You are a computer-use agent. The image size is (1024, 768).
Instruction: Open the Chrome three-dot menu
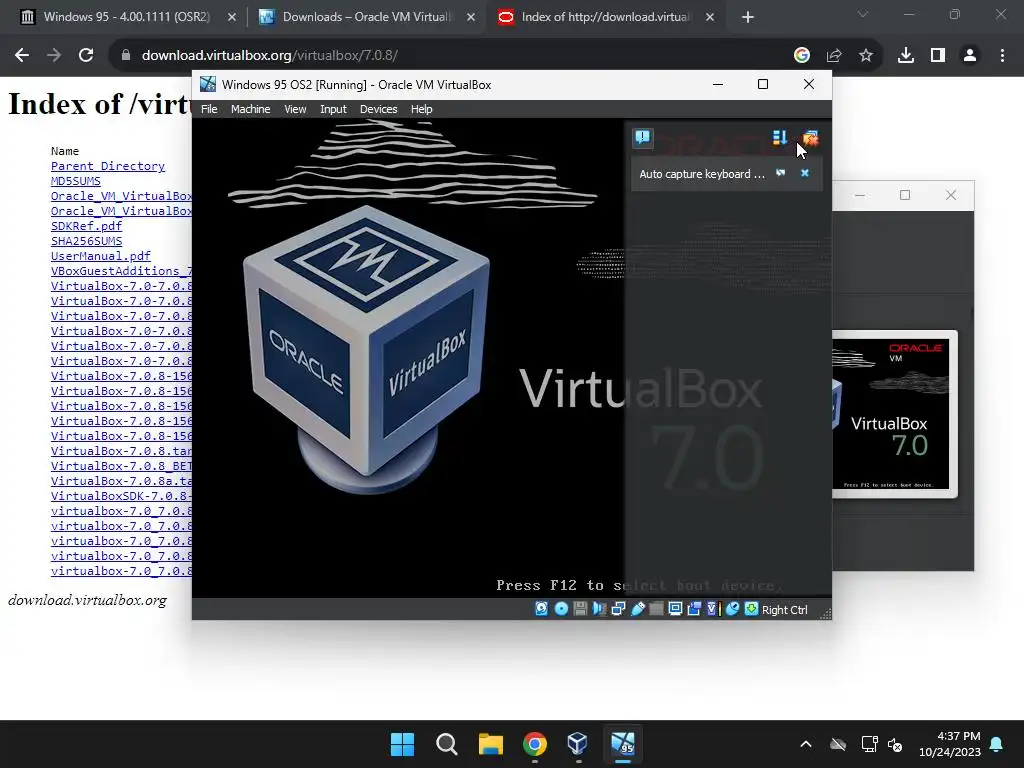coord(1002,56)
